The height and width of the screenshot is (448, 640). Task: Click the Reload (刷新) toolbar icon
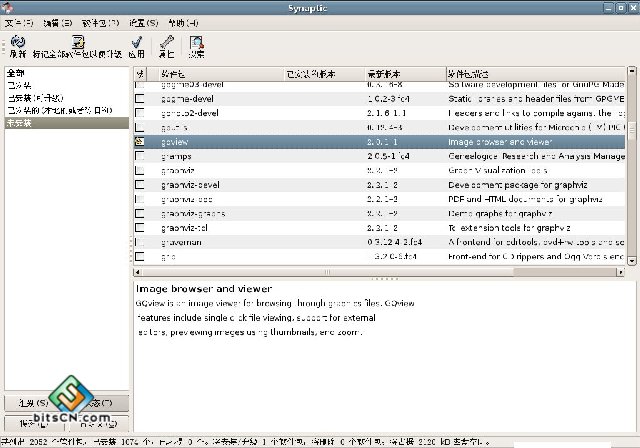[18, 42]
